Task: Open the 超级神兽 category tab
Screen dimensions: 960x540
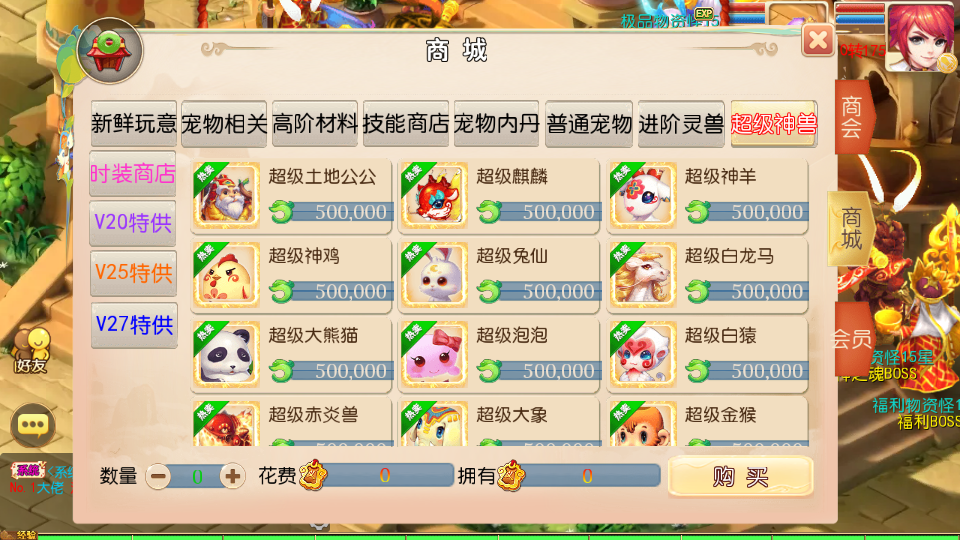Action: [x=774, y=124]
